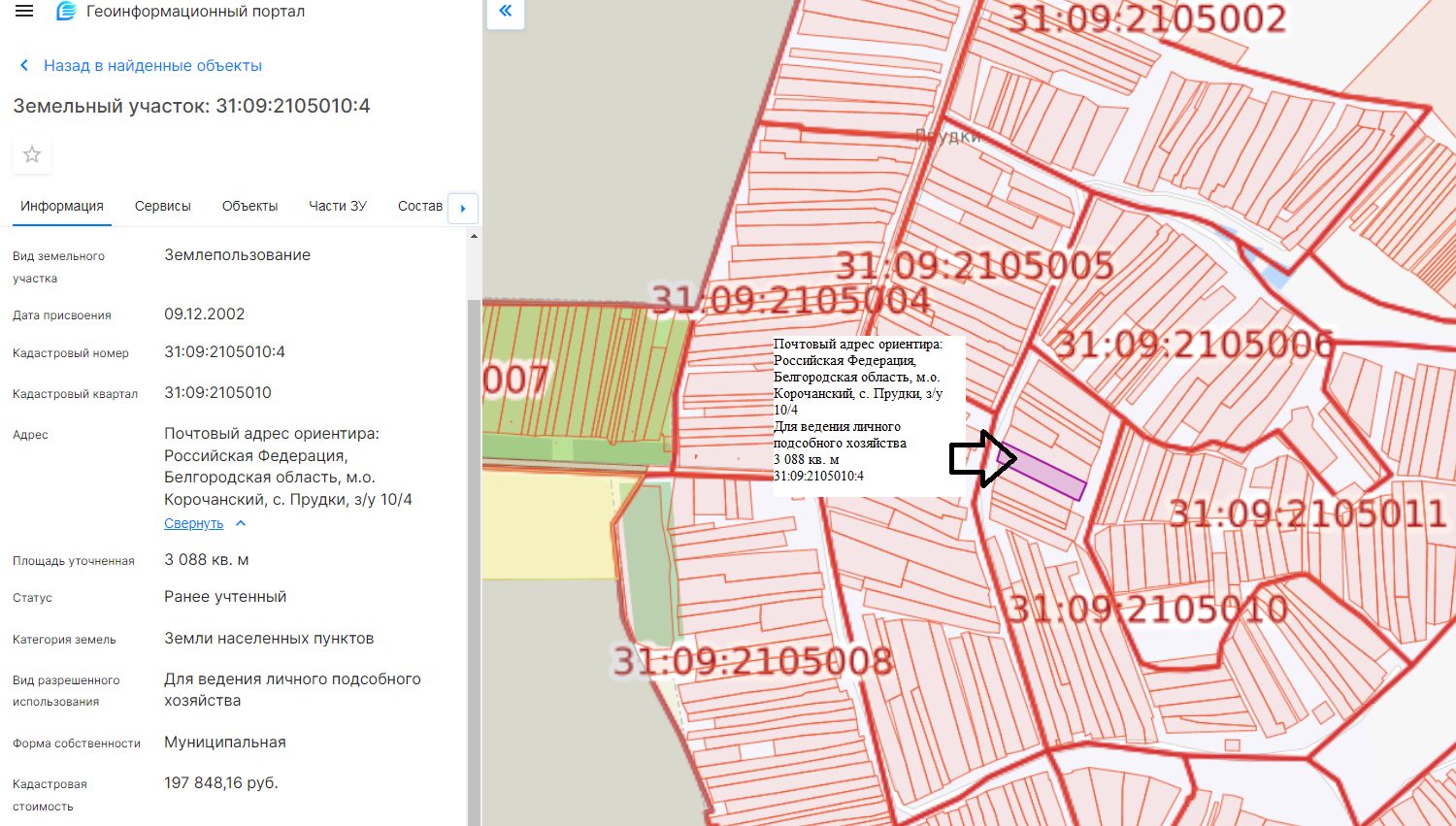
Task: Click cadastral quarter label 31:09:2105006 on map
Action: click(x=1194, y=344)
